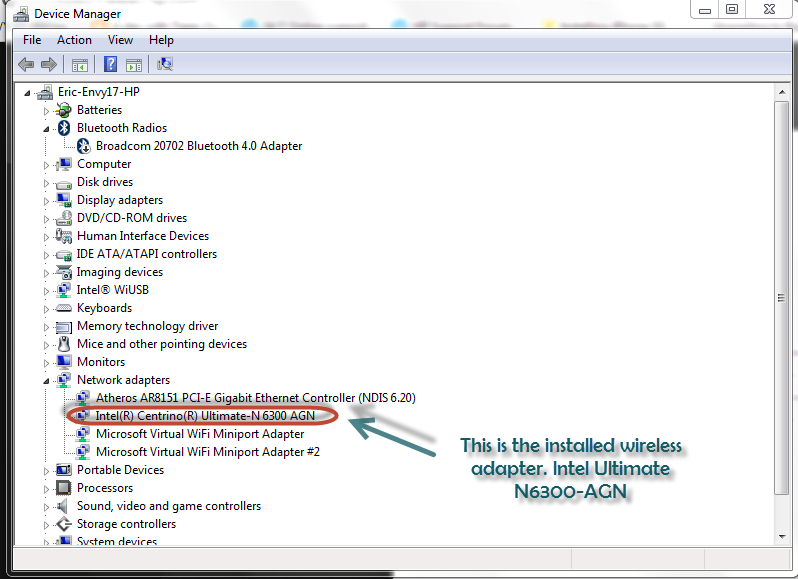Open the Help question-mark toolbar icon

tap(110, 65)
